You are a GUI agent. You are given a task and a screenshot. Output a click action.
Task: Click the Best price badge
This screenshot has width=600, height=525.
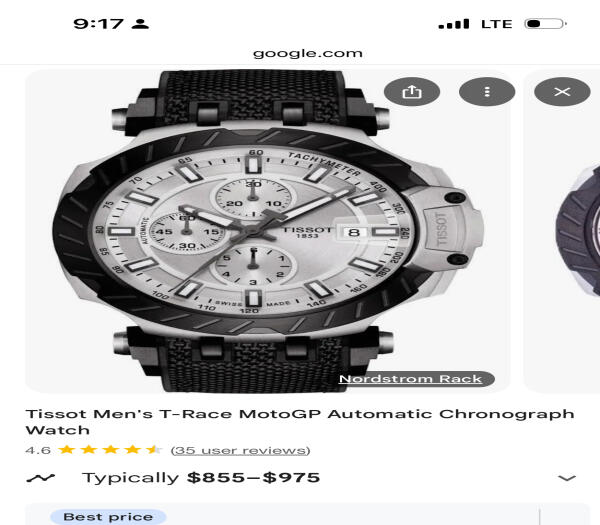point(108,517)
